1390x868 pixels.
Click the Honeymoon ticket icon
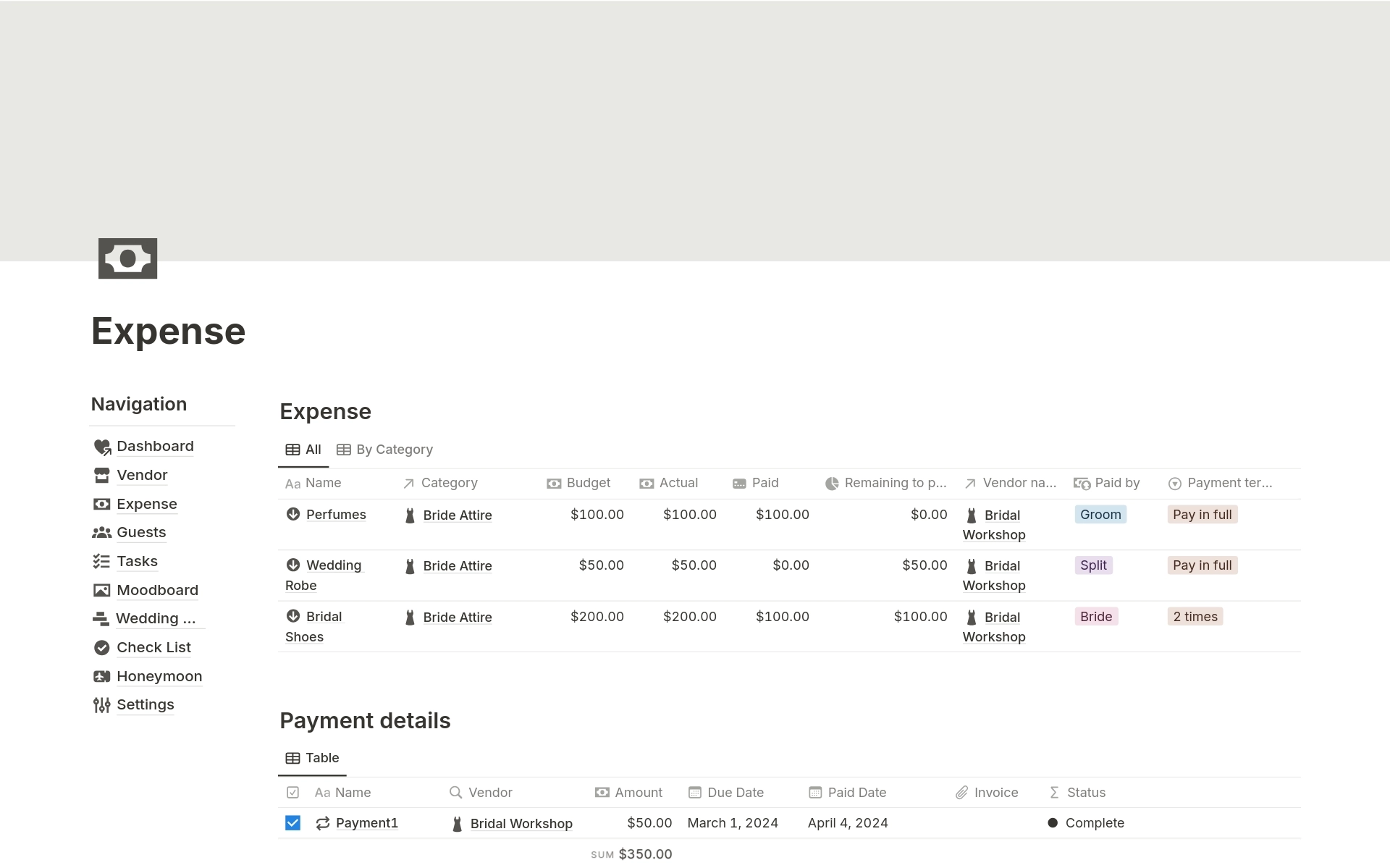tap(102, 676)
